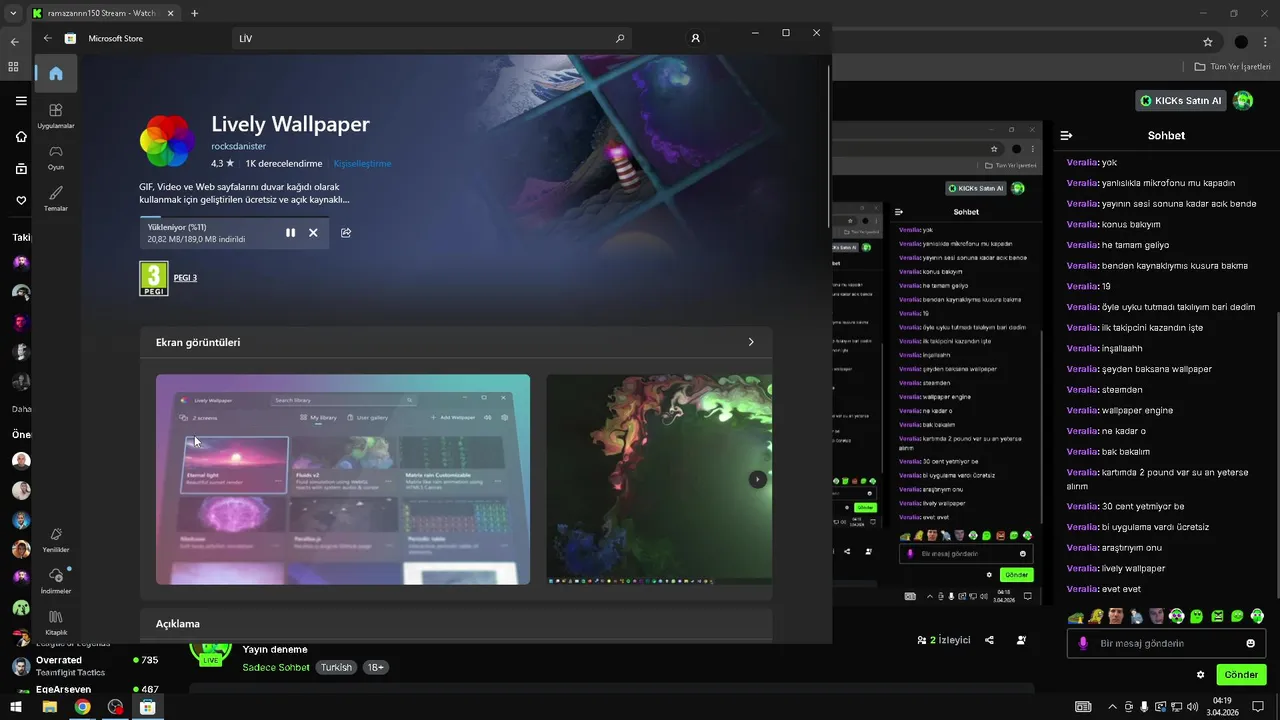Open the rocksdanister publisher link
The width and height of the screenshot is (1280, 720).
(238, 146)
